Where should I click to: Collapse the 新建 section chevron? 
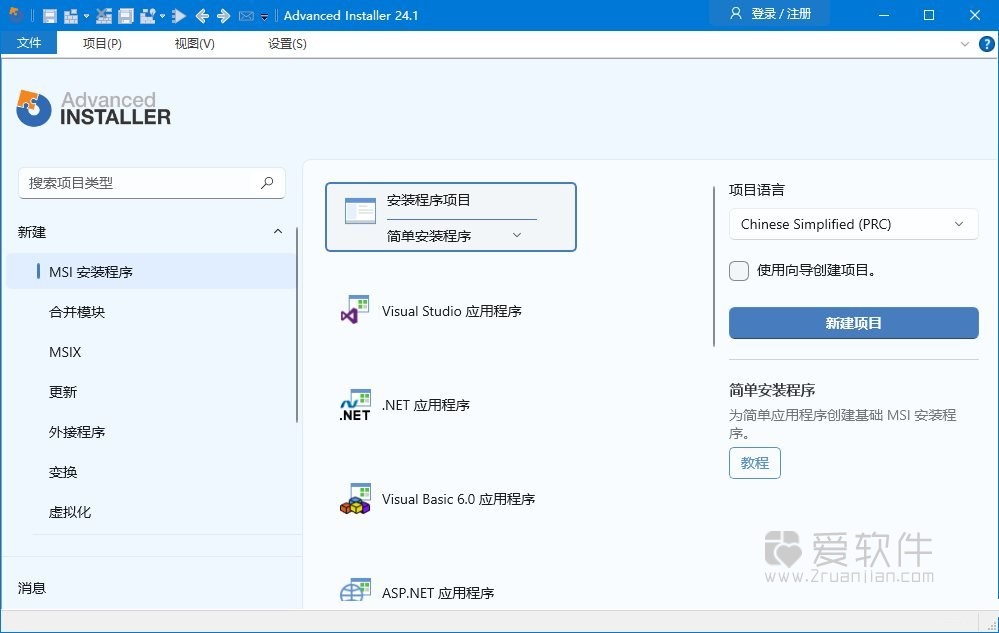pos(278,231)
